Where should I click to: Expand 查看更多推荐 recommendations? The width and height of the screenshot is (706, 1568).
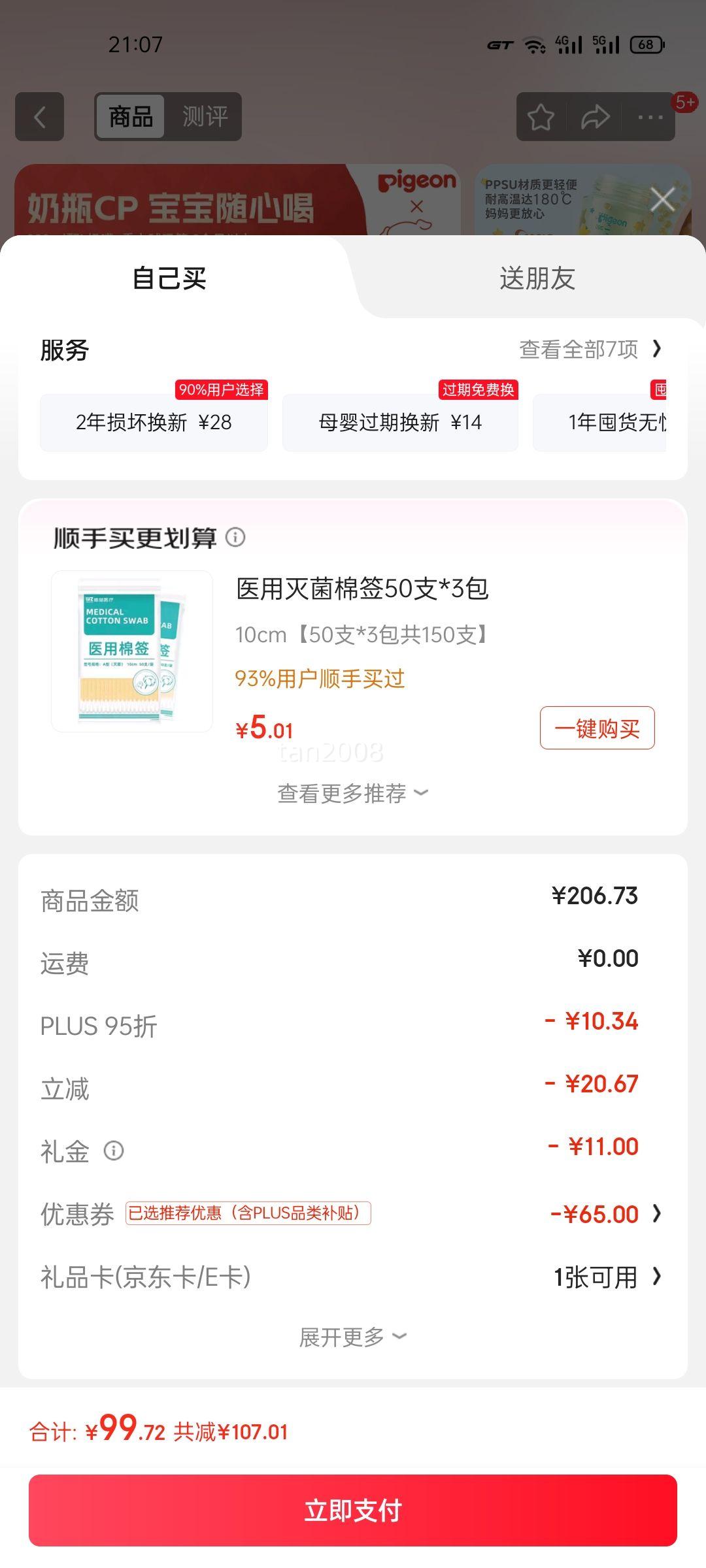(353, 793)
